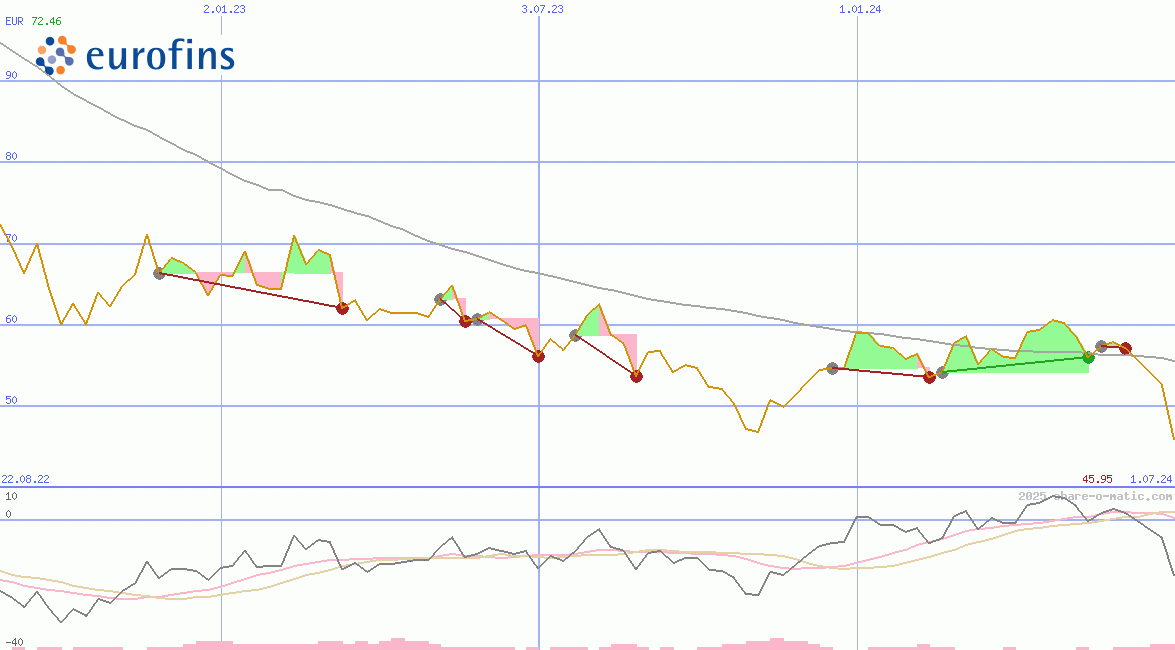Click the gray marker just before 1.01.24
The image size is (1175, 650).
click(832, 368)
